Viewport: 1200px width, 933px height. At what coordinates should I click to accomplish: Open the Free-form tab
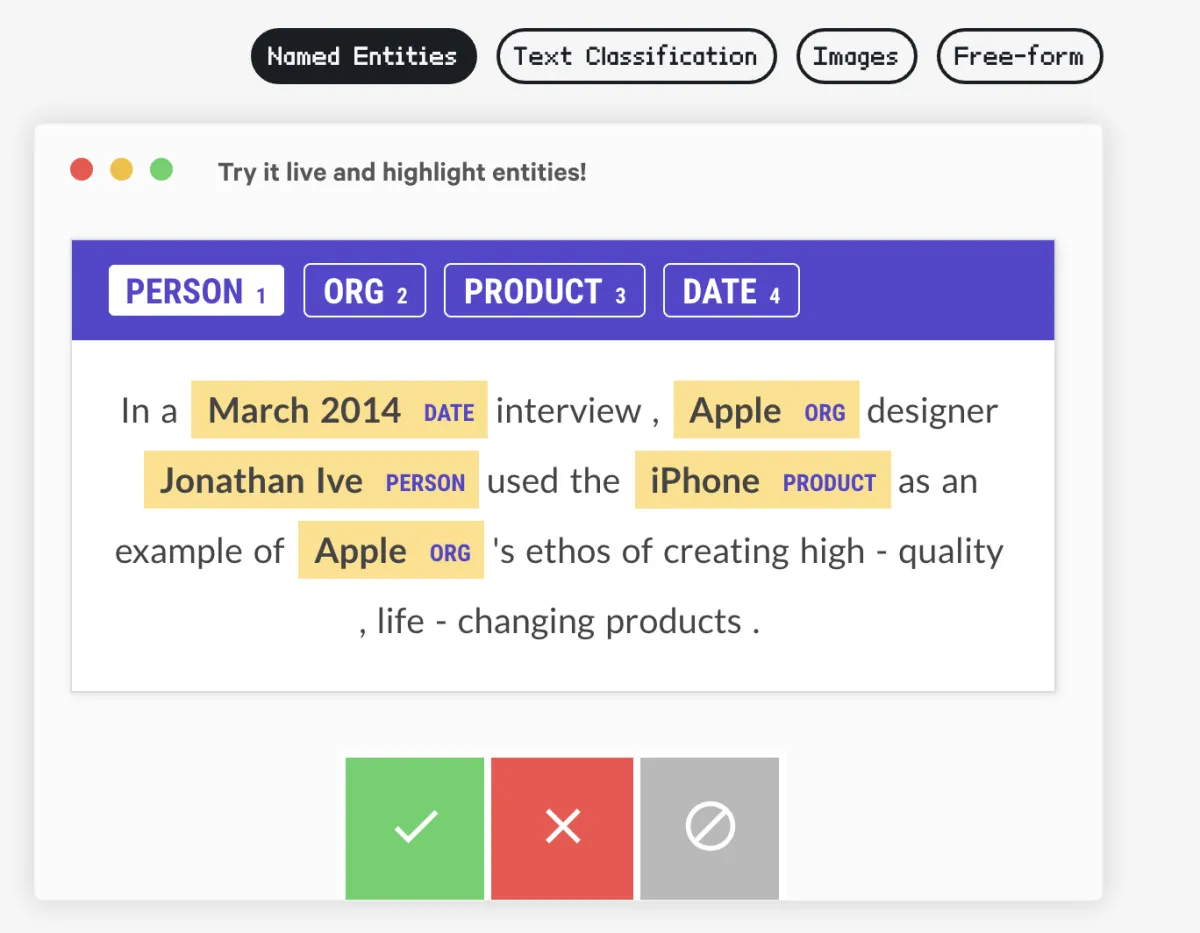tap(1019, 56)
